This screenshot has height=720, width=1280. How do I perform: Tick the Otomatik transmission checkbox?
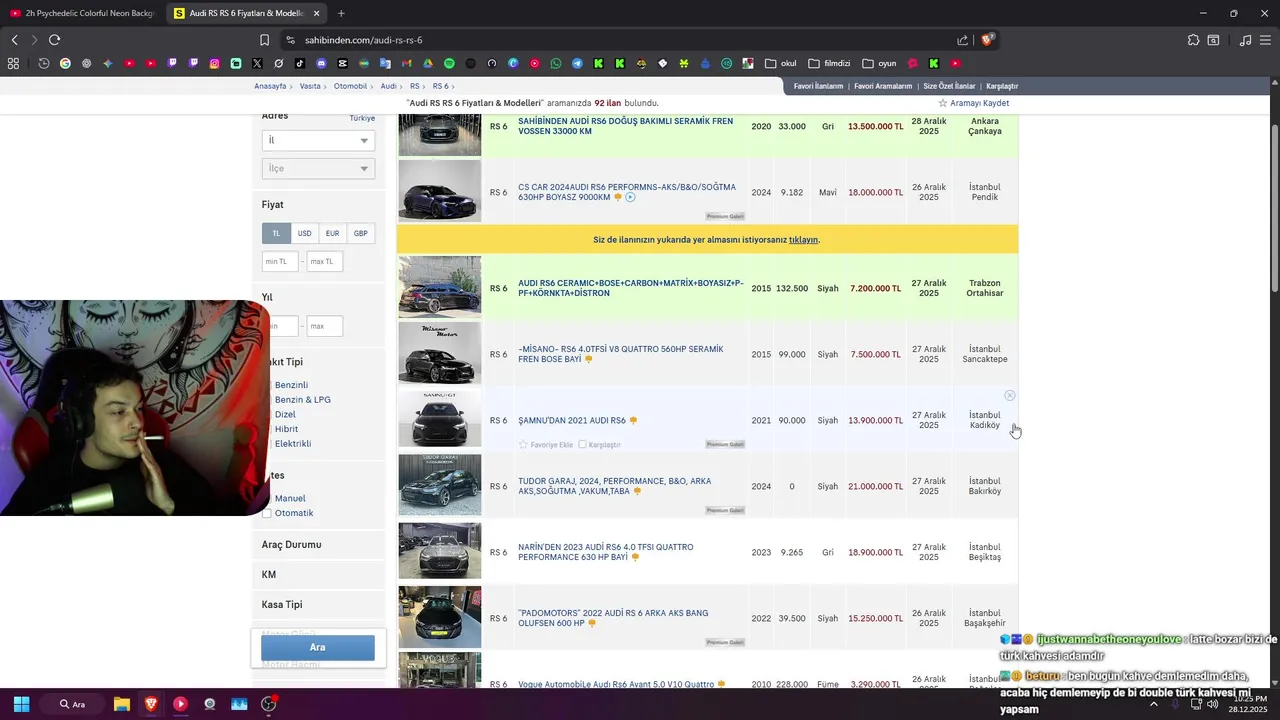coord(266,513)
